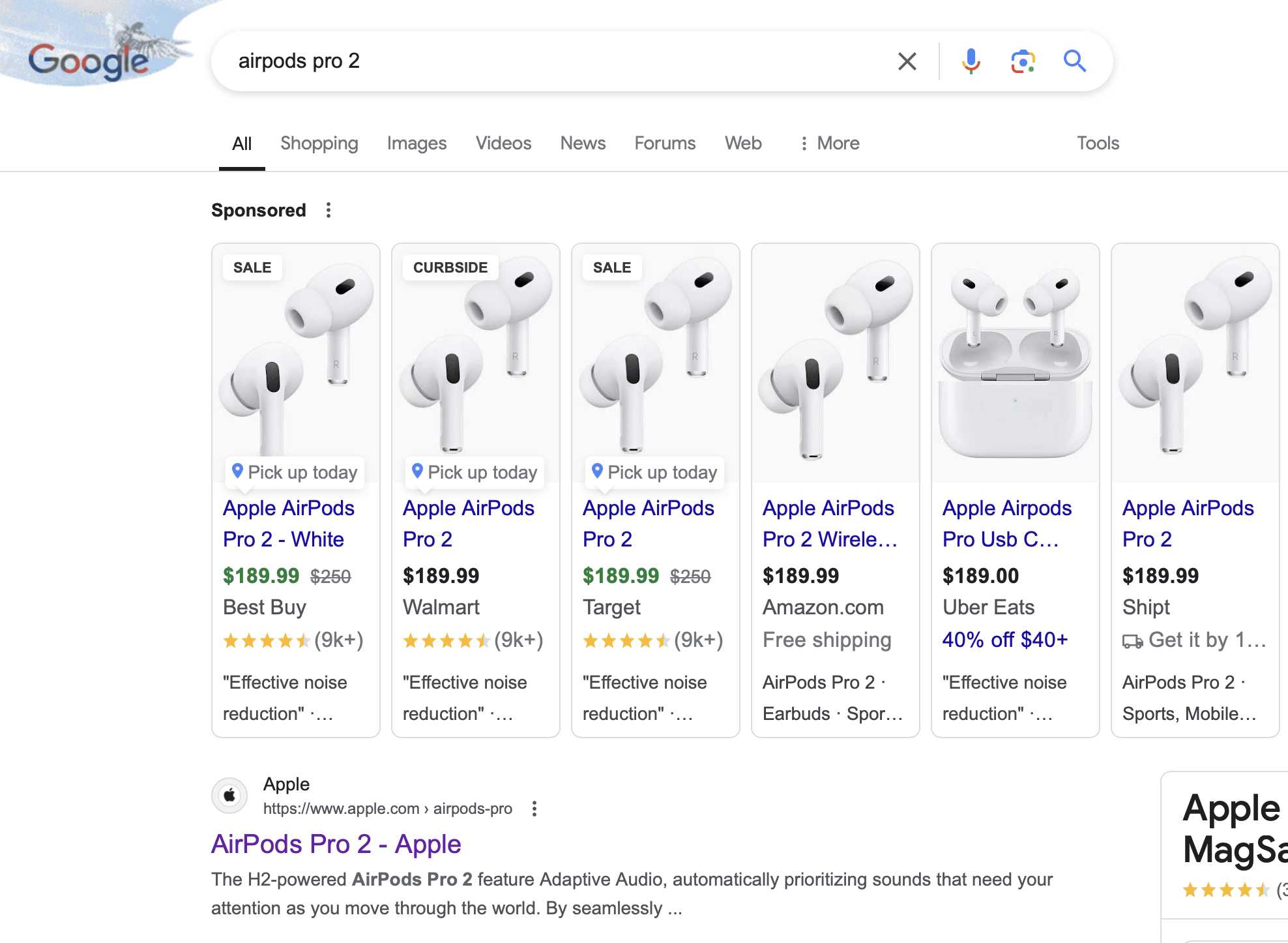The image size is (1288, 943).
Task: Go to Google homepage via logo
Action: [89, 61]
